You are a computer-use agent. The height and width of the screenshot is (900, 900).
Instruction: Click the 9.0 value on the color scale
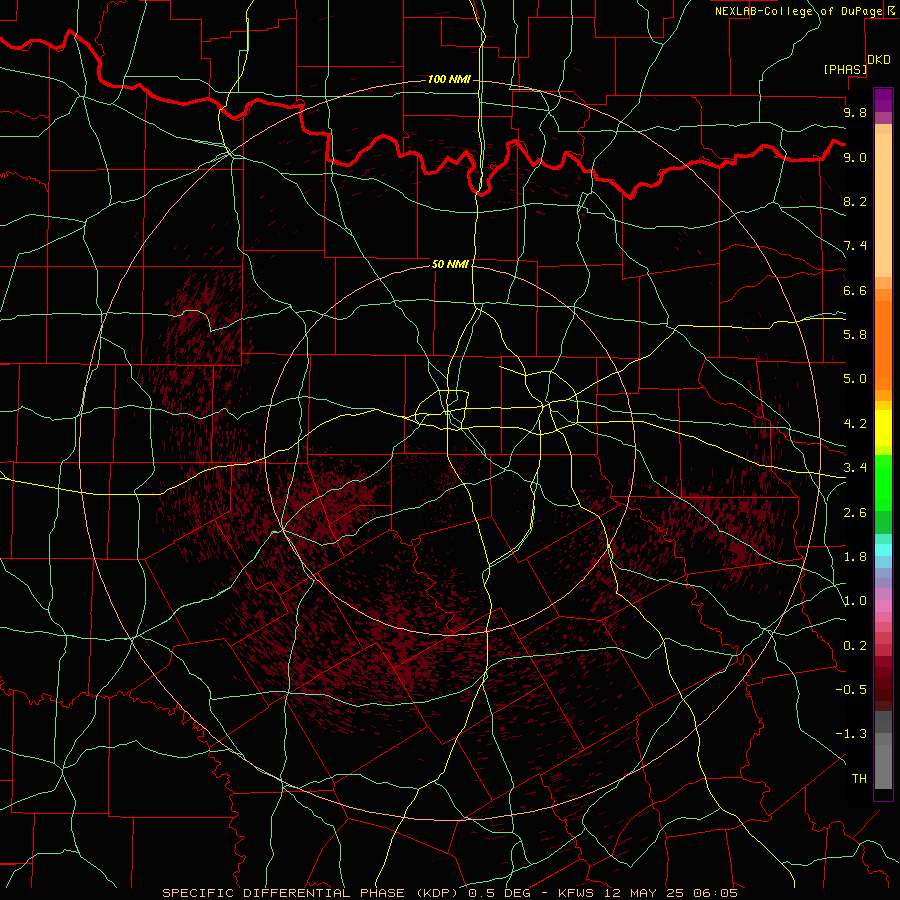855,157
